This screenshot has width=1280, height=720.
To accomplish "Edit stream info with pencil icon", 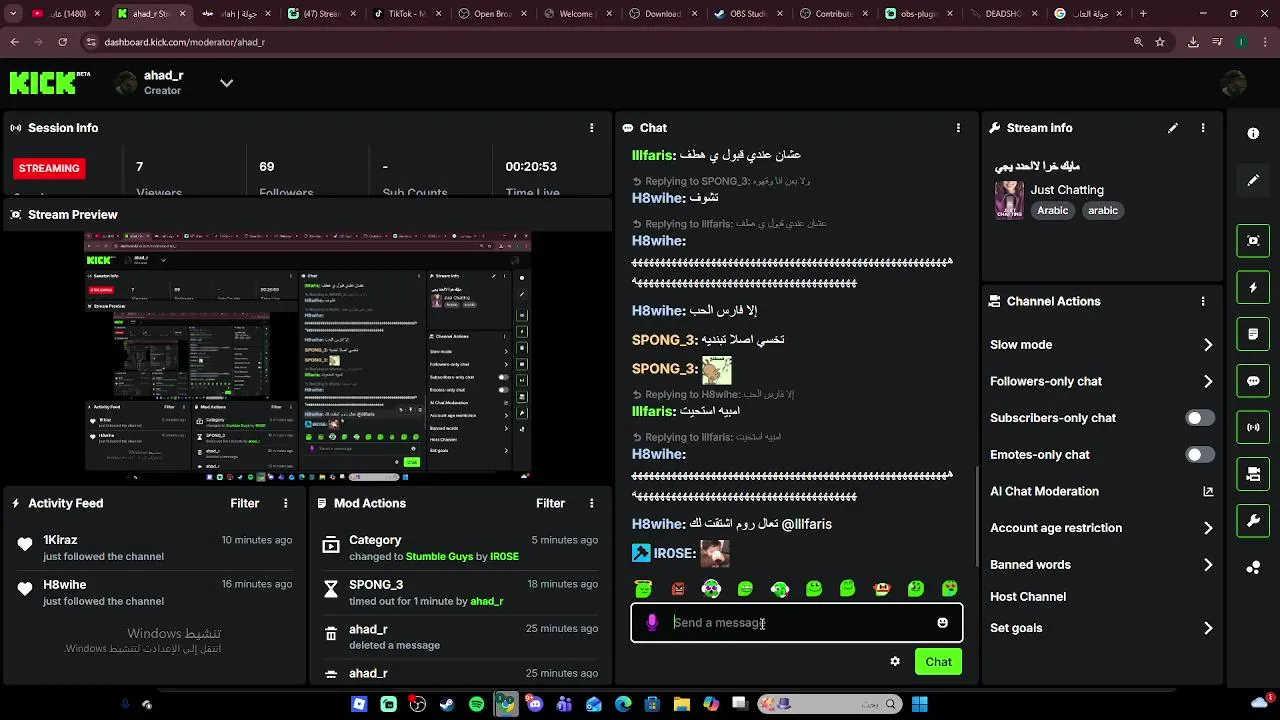I will 1173,128.
